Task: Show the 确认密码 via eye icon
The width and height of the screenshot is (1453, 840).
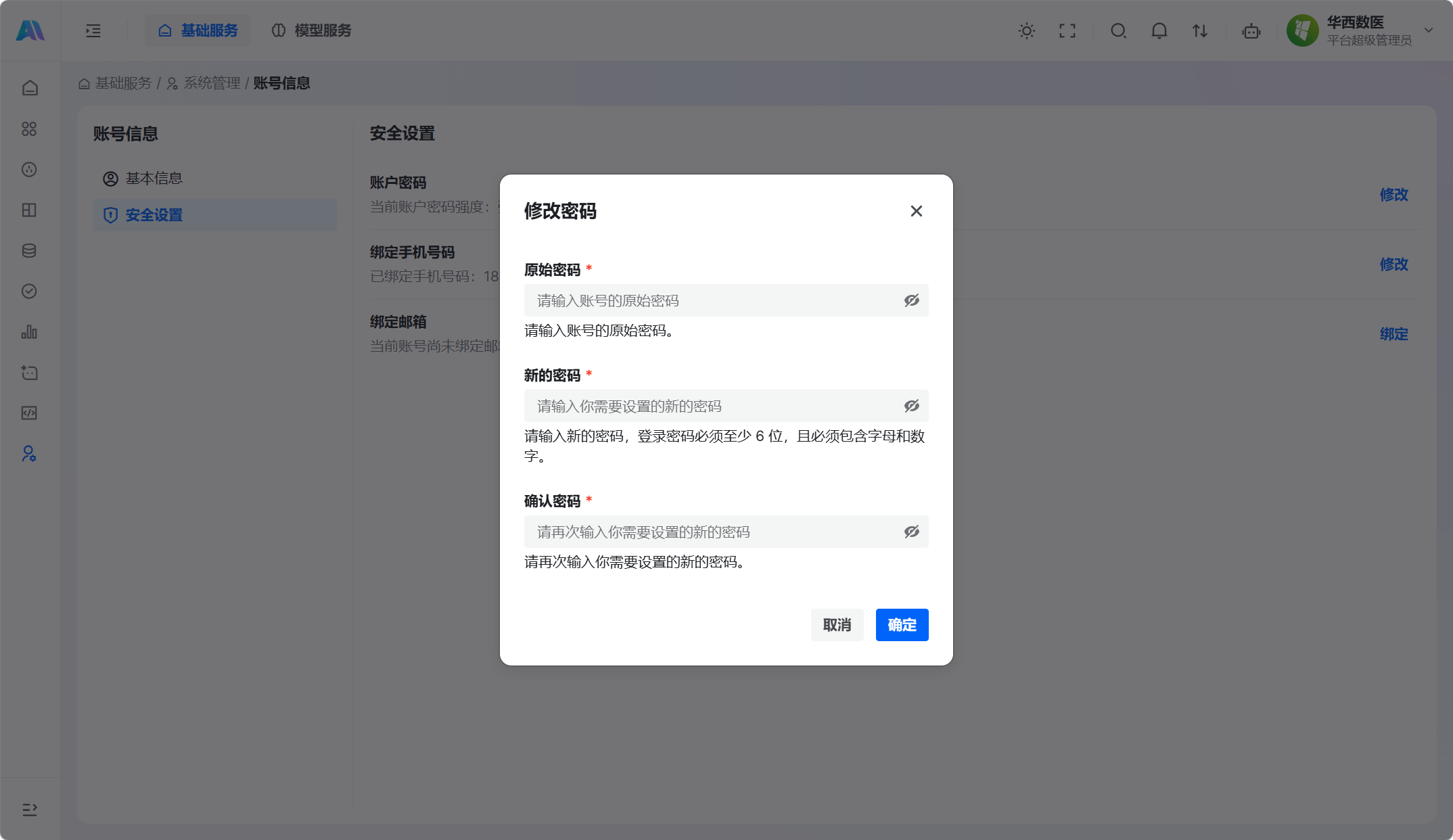Action: coord(912,532)
